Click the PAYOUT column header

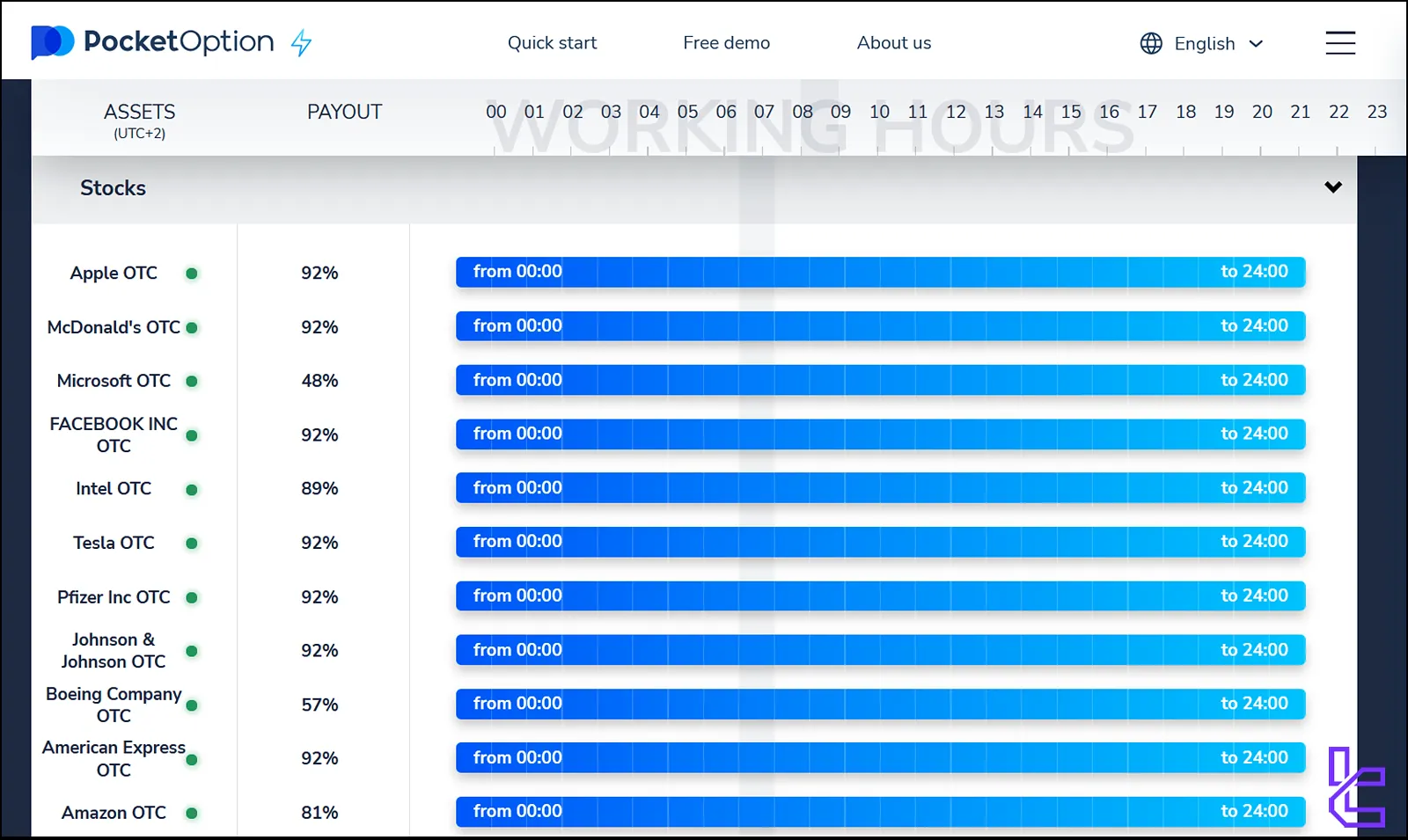pos(344,112)
